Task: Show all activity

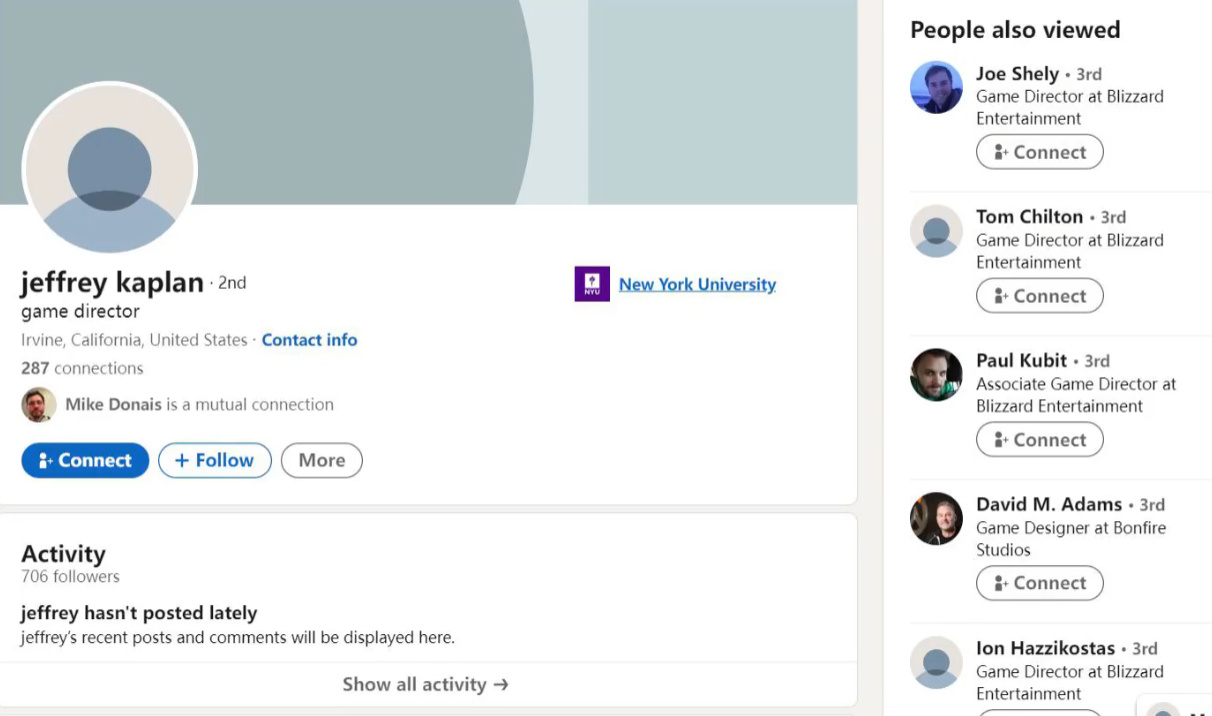Action: (x=426, y=684)
